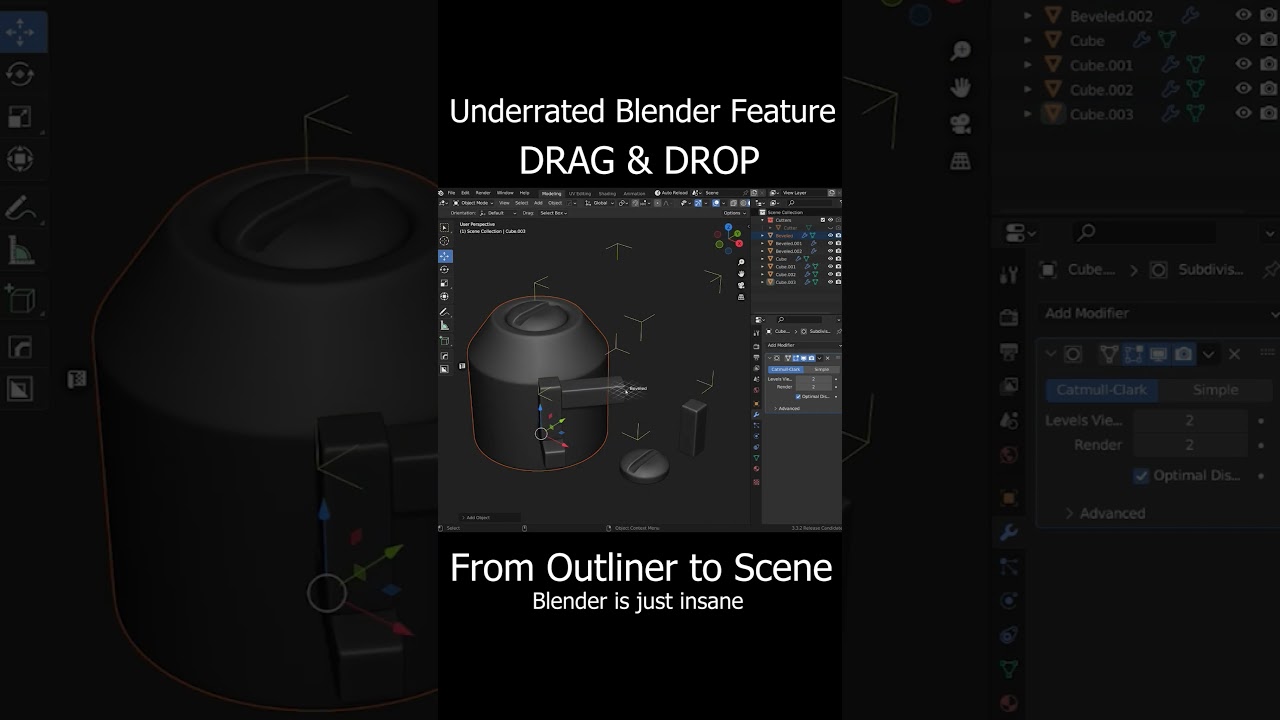Open the Render properties tab
This screenshot has height=720, width=1280.
coord(756,347)
